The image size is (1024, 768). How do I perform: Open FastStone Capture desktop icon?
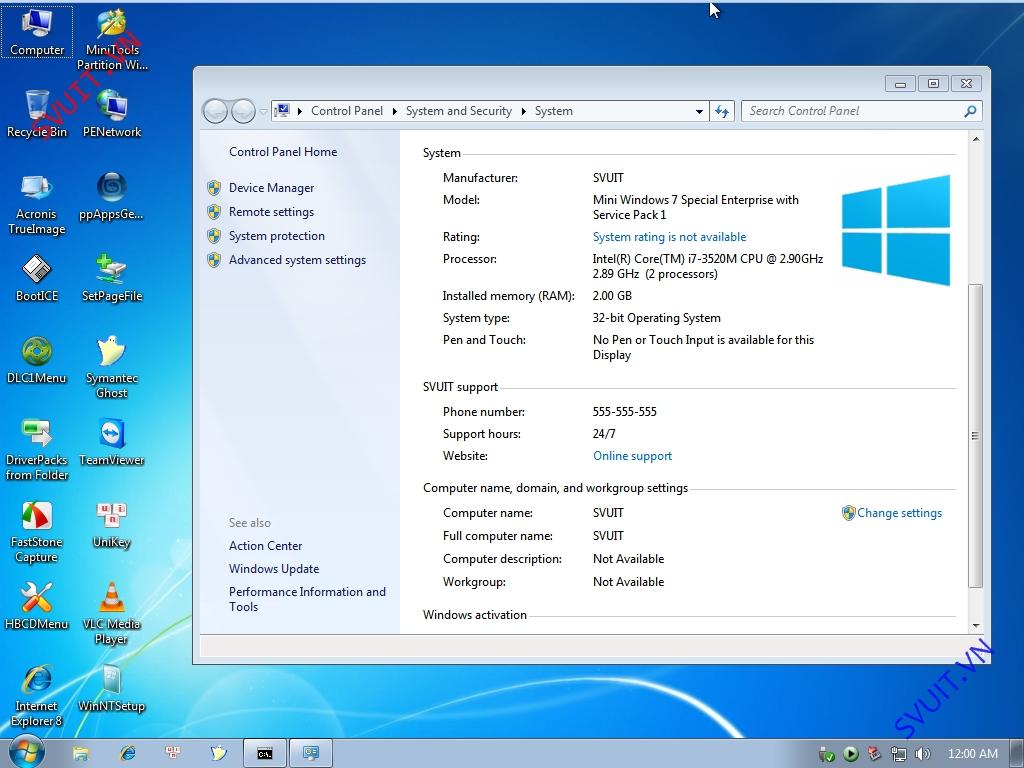click(x=37, y=532)
